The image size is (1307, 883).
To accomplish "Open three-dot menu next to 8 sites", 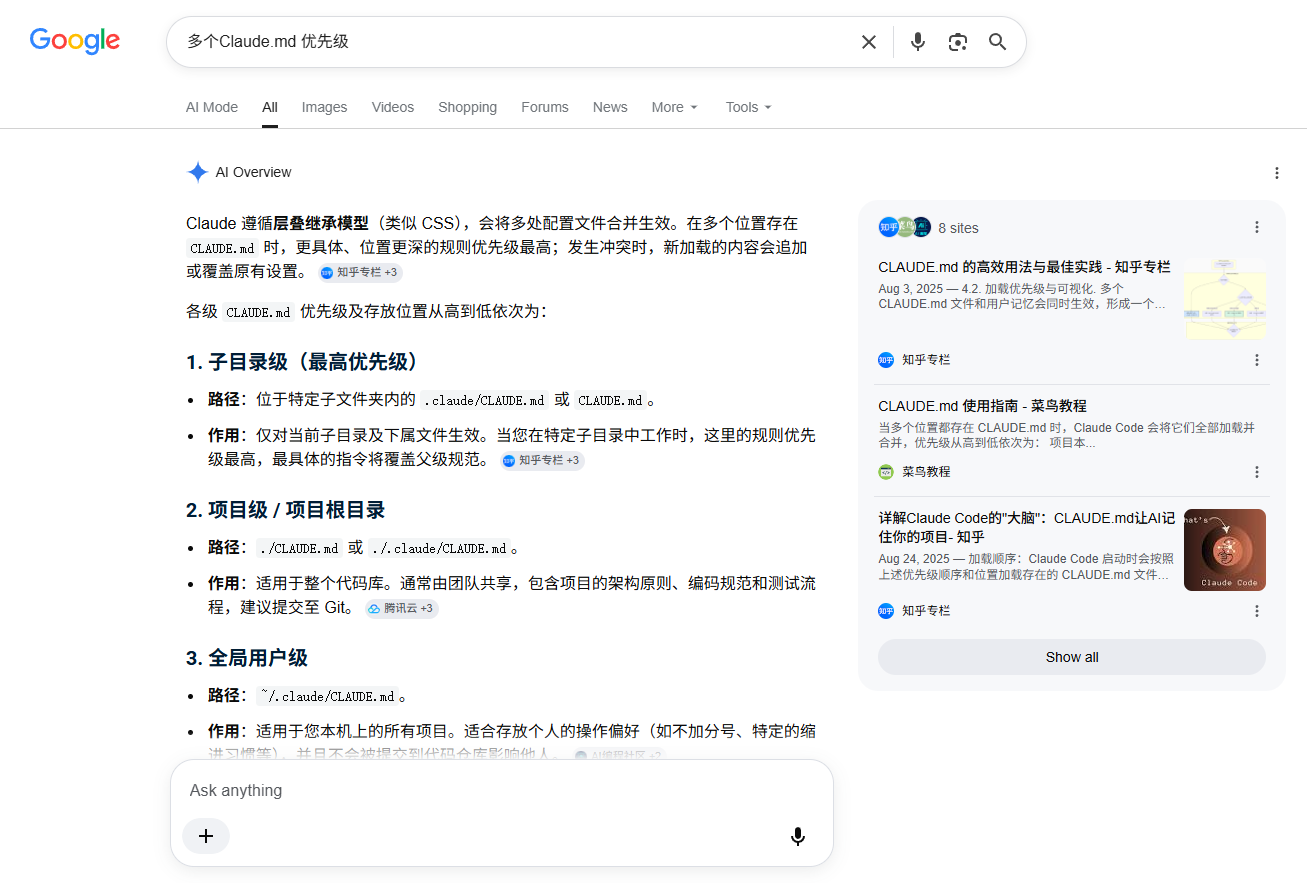I will click(x=1257, y=227).
